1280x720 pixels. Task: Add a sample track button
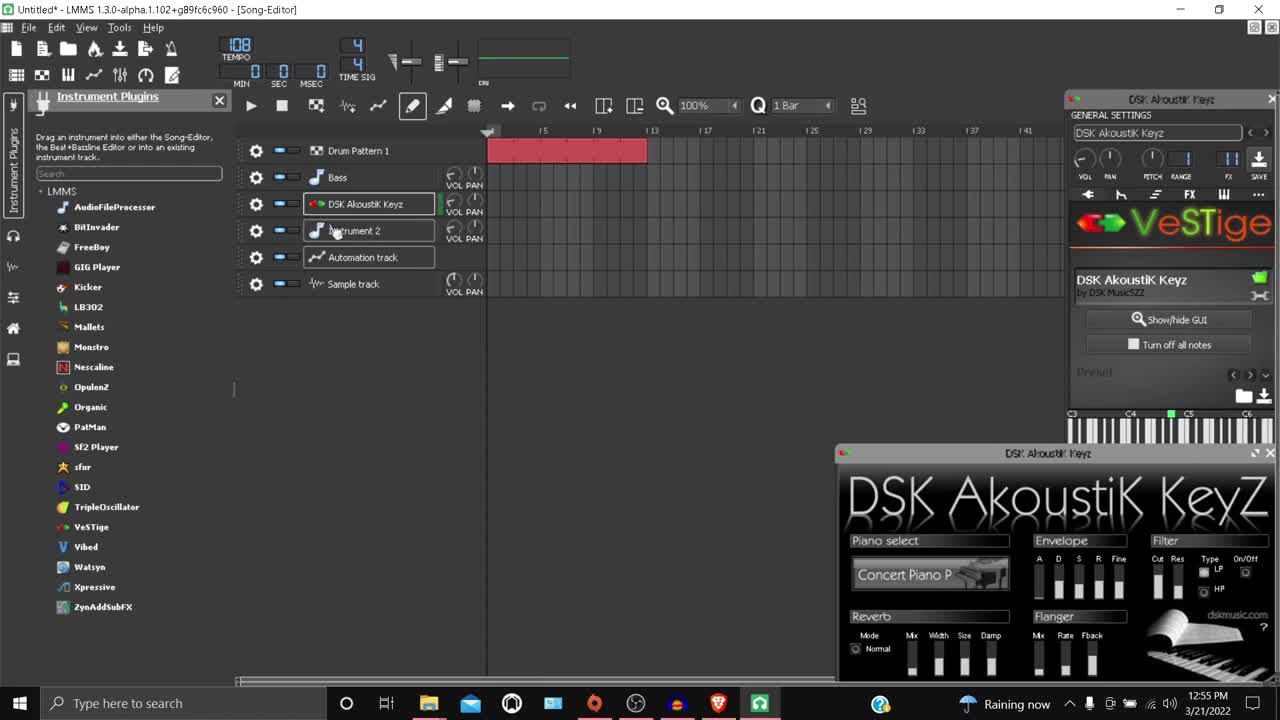348,106
